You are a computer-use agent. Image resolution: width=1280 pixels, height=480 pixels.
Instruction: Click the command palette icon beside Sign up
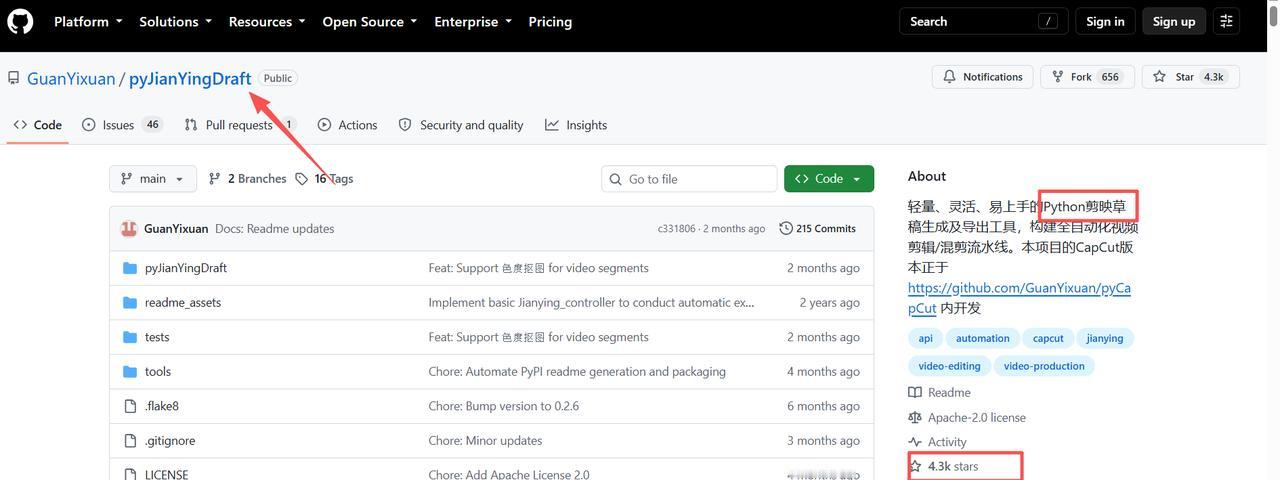1227,21
